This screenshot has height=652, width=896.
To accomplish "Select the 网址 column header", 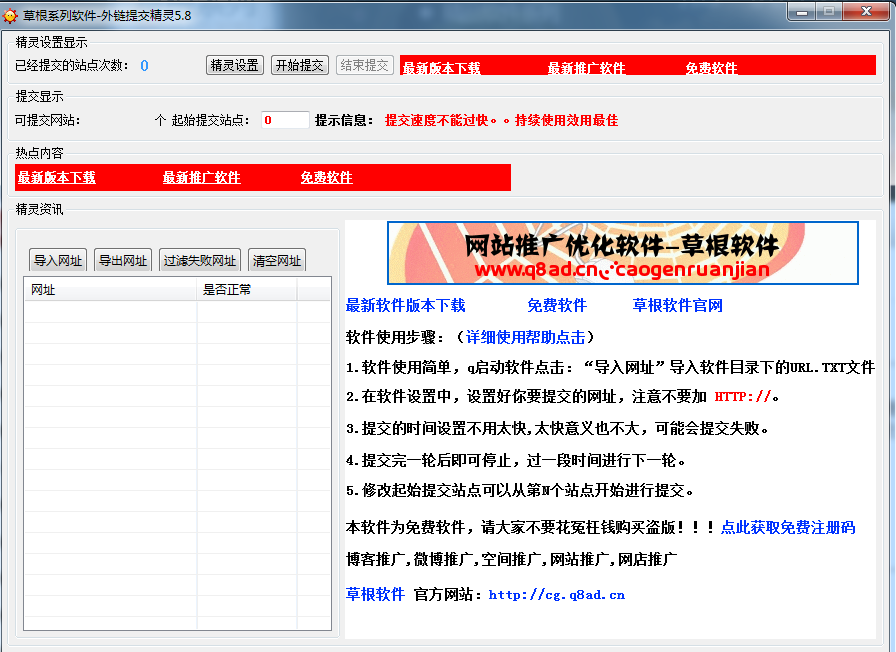I will [110, 290].
